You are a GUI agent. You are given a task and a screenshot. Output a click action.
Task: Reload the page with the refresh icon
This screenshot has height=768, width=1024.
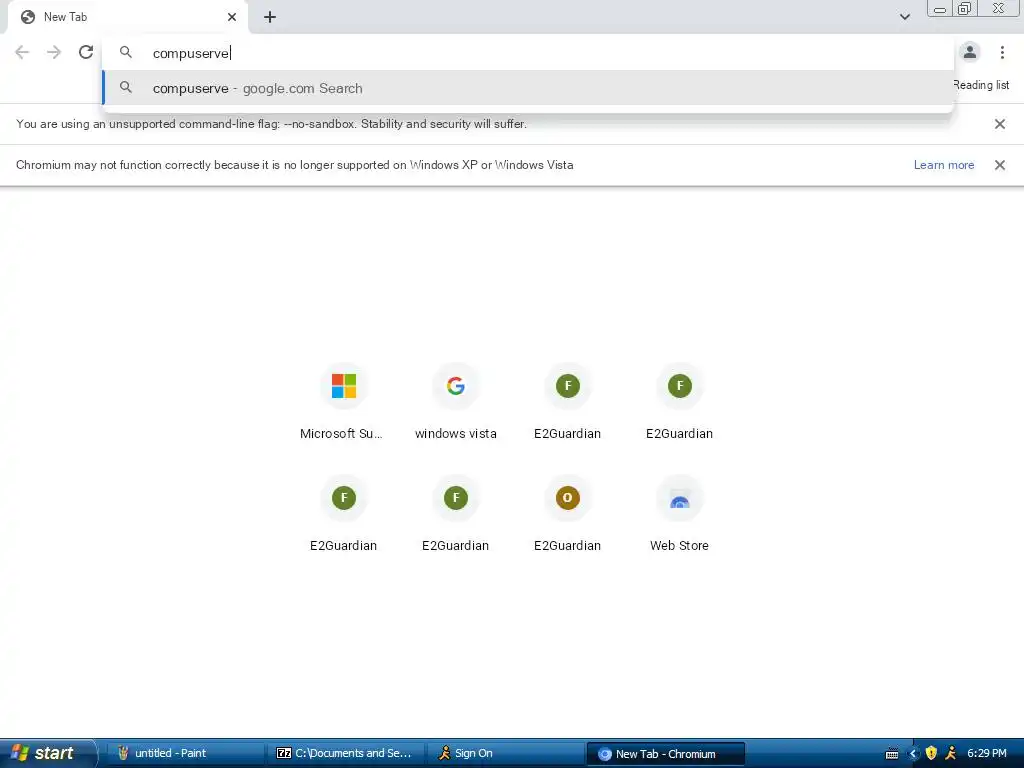(86, 52)
